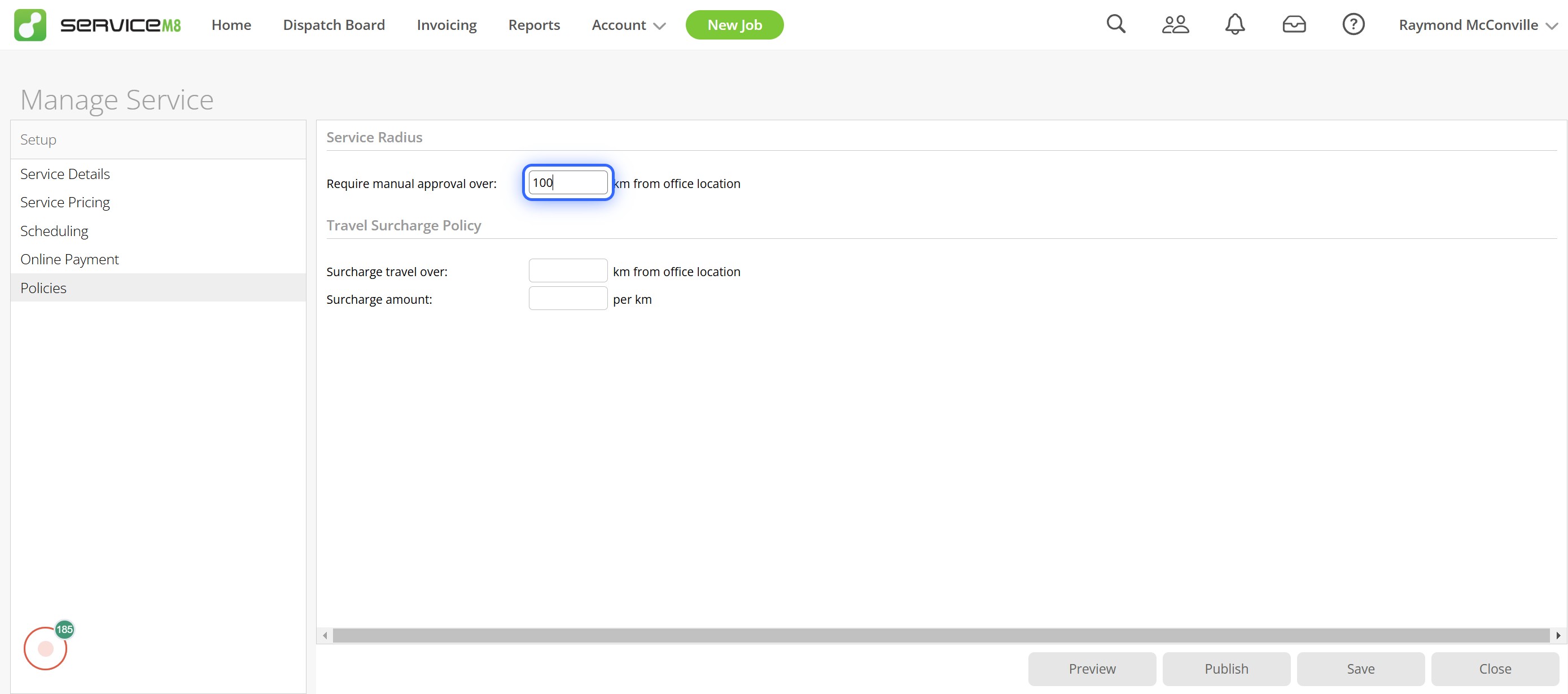Expand the Raymond McConville user menu
This screenshot has height=694, width=1568.
1478,25
